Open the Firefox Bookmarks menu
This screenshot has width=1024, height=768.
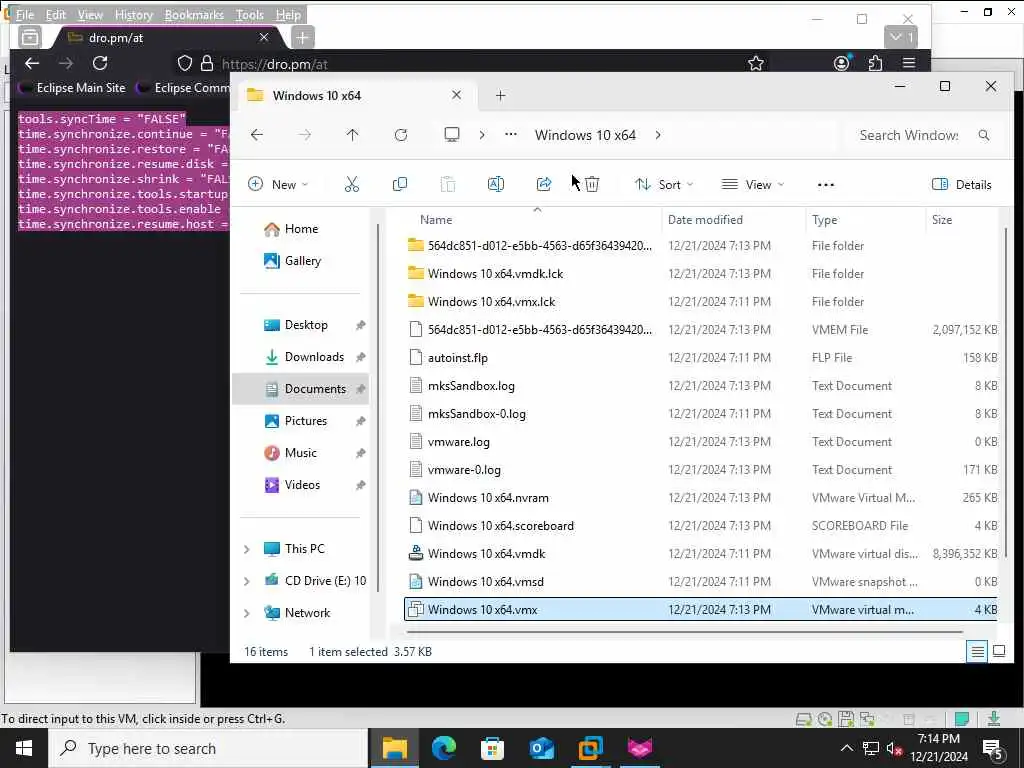point(194,14)
